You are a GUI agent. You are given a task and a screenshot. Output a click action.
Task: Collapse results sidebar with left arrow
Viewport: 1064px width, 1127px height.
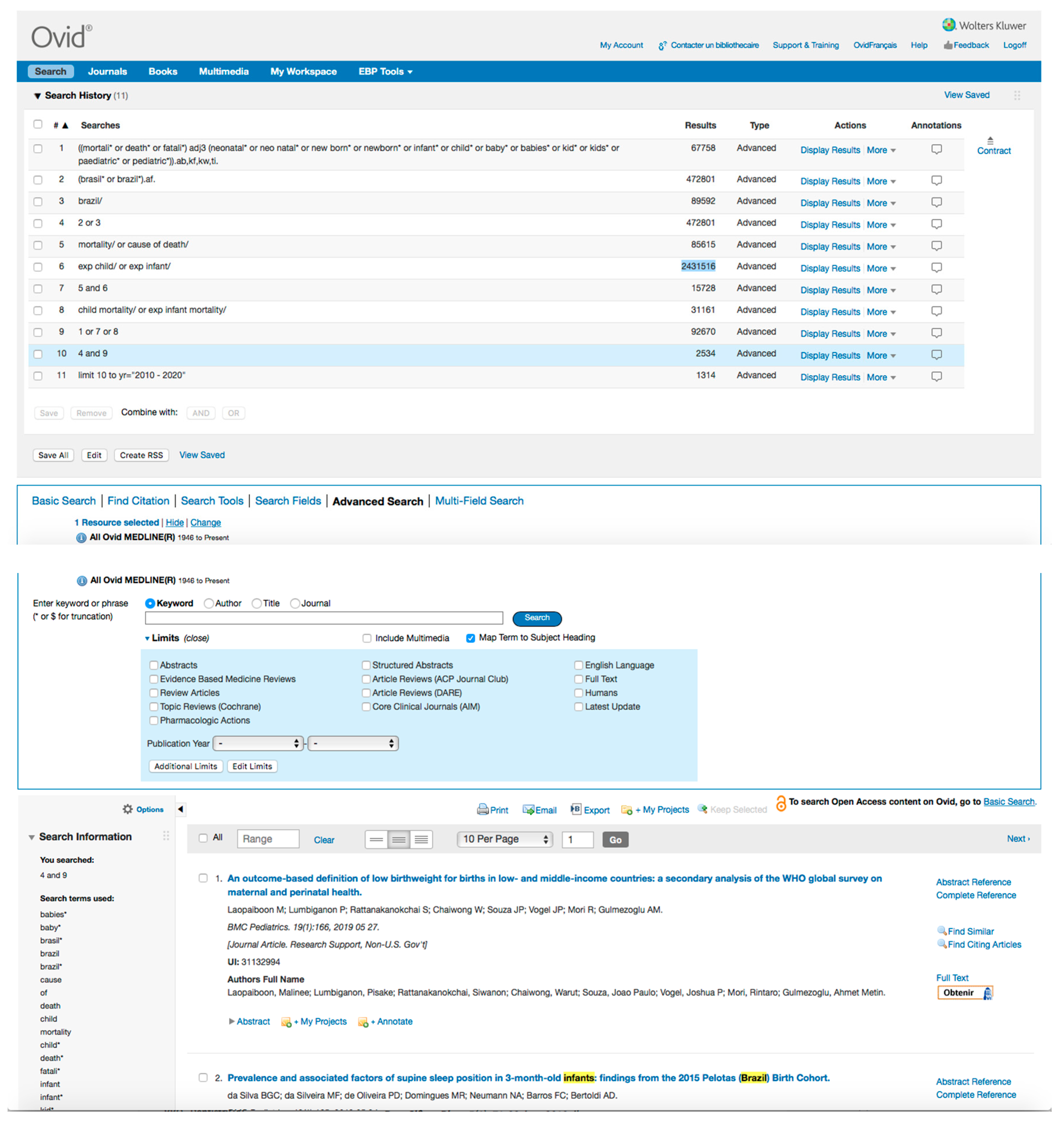click(180, 809)
